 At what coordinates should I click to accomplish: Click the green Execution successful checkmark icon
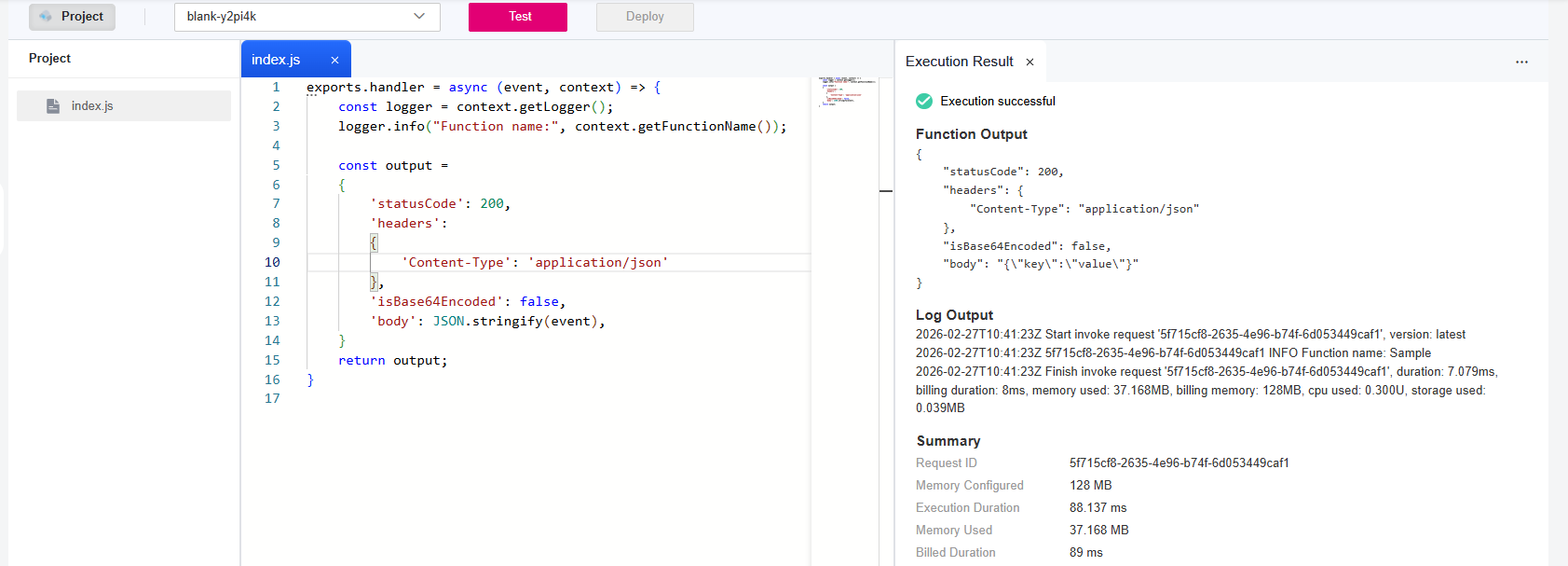pyautogui.click(x=924, y=102)
